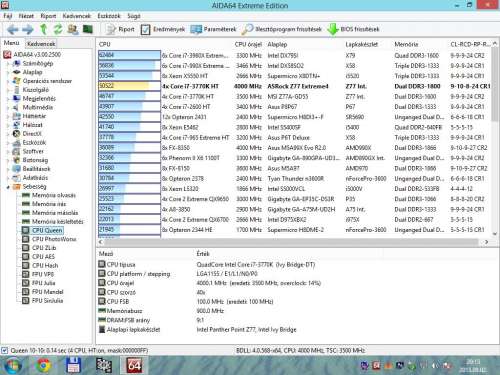Click the floppy disk taskbar icon

click(73, 365)
